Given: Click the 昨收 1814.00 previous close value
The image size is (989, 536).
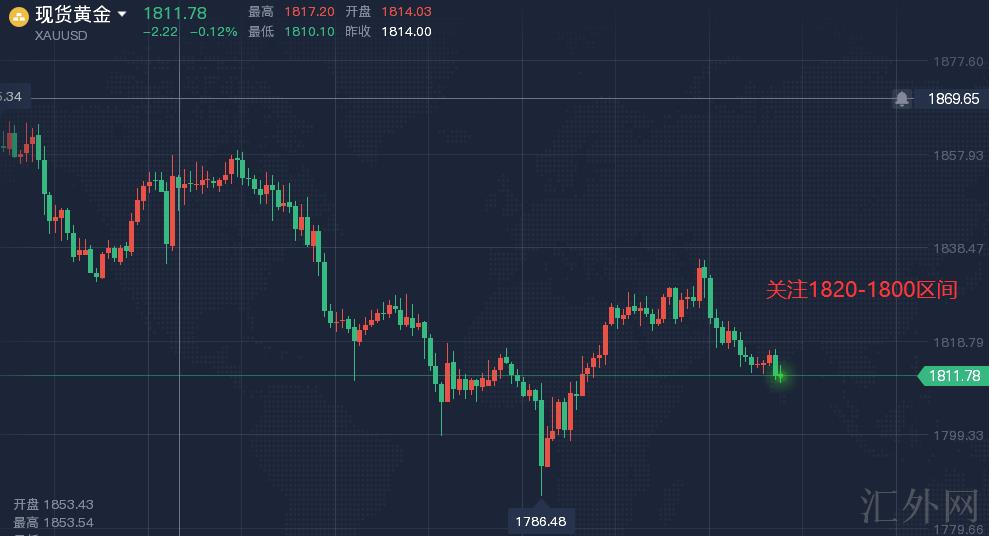Looking at the screenshot, I should point(405,31).
